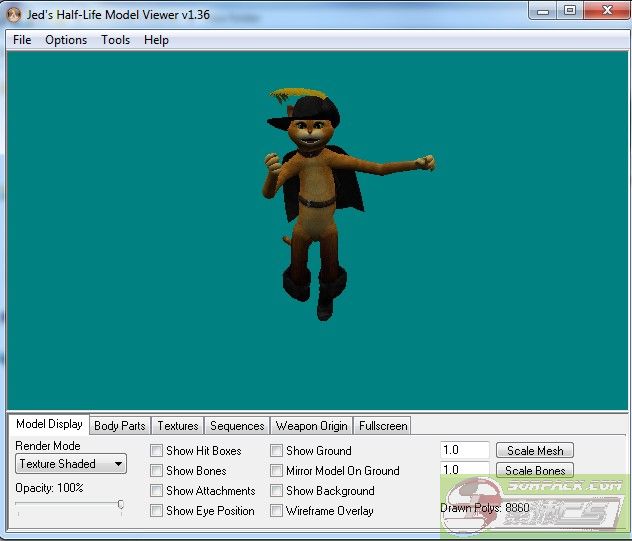632x541 pixels.
Task: Click the app icon in title bar
Action: tap(14, 14)
